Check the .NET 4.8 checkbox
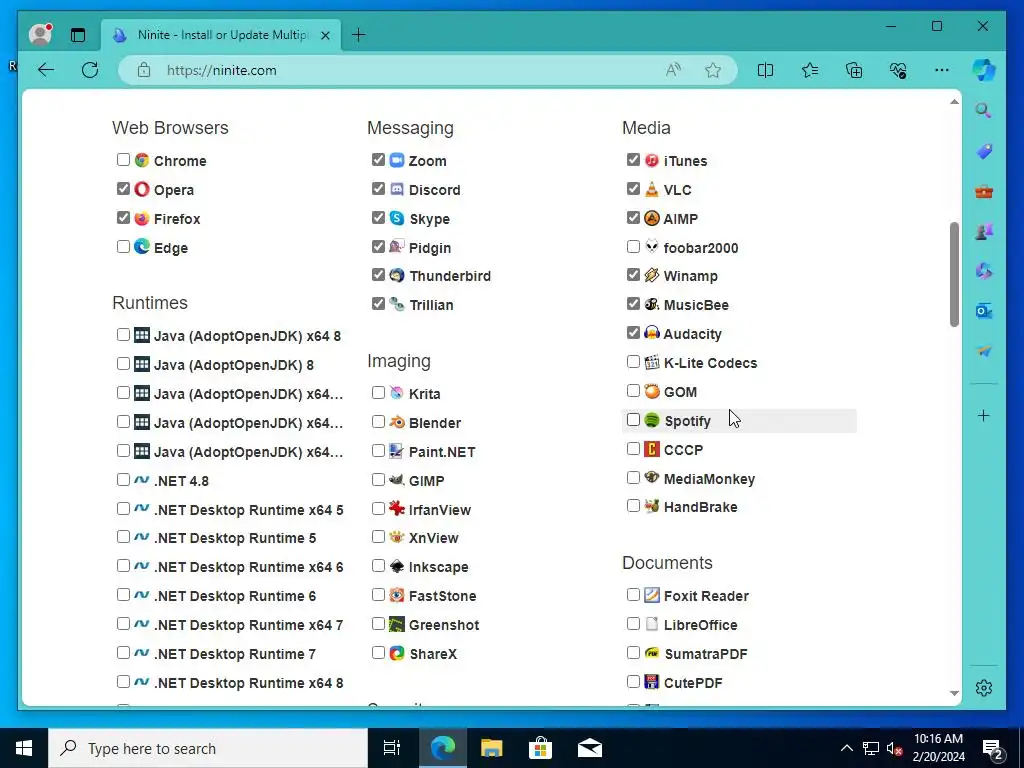 click(123, 479)
